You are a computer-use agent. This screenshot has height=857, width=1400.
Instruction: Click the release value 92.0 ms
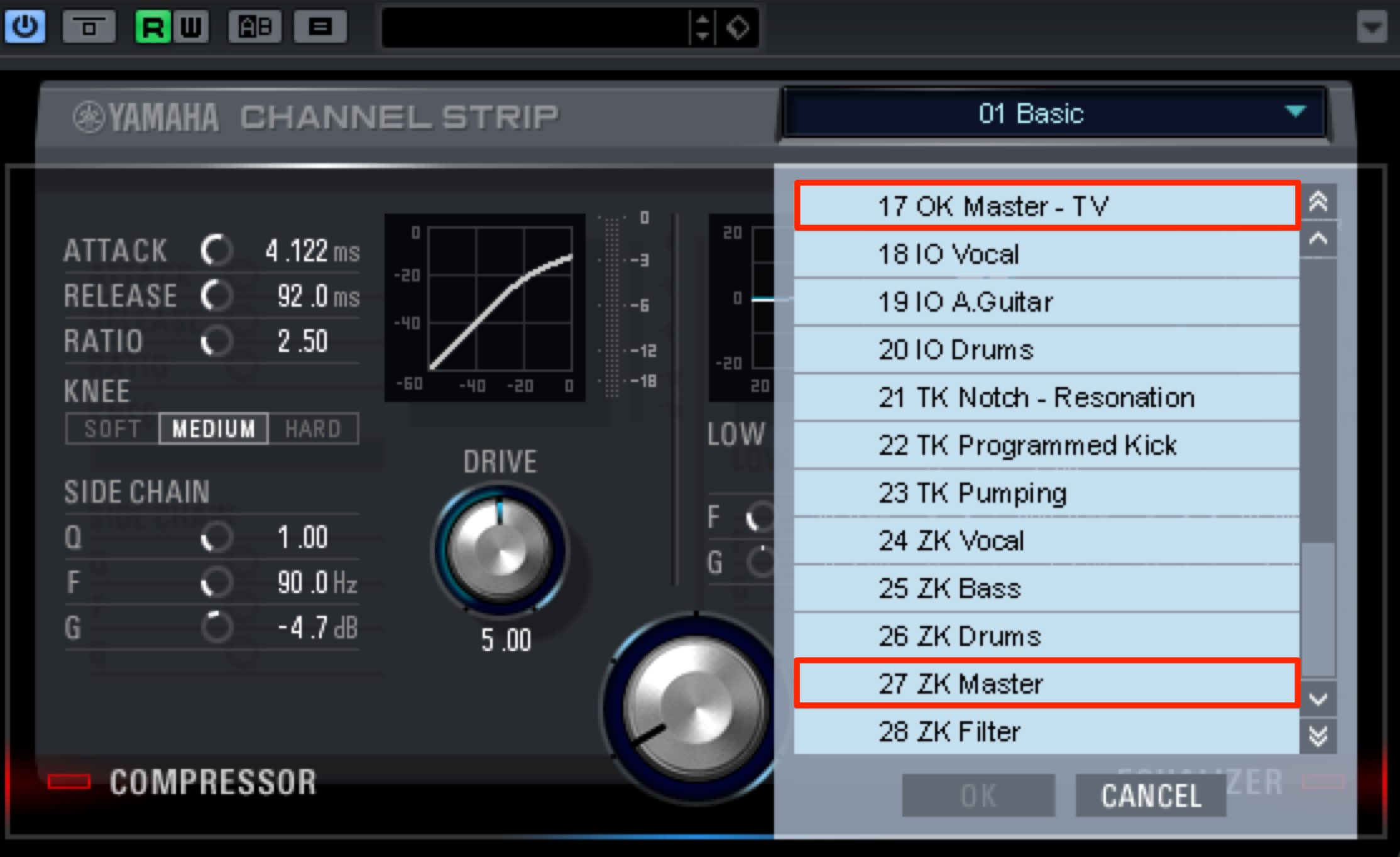point(319,296)
